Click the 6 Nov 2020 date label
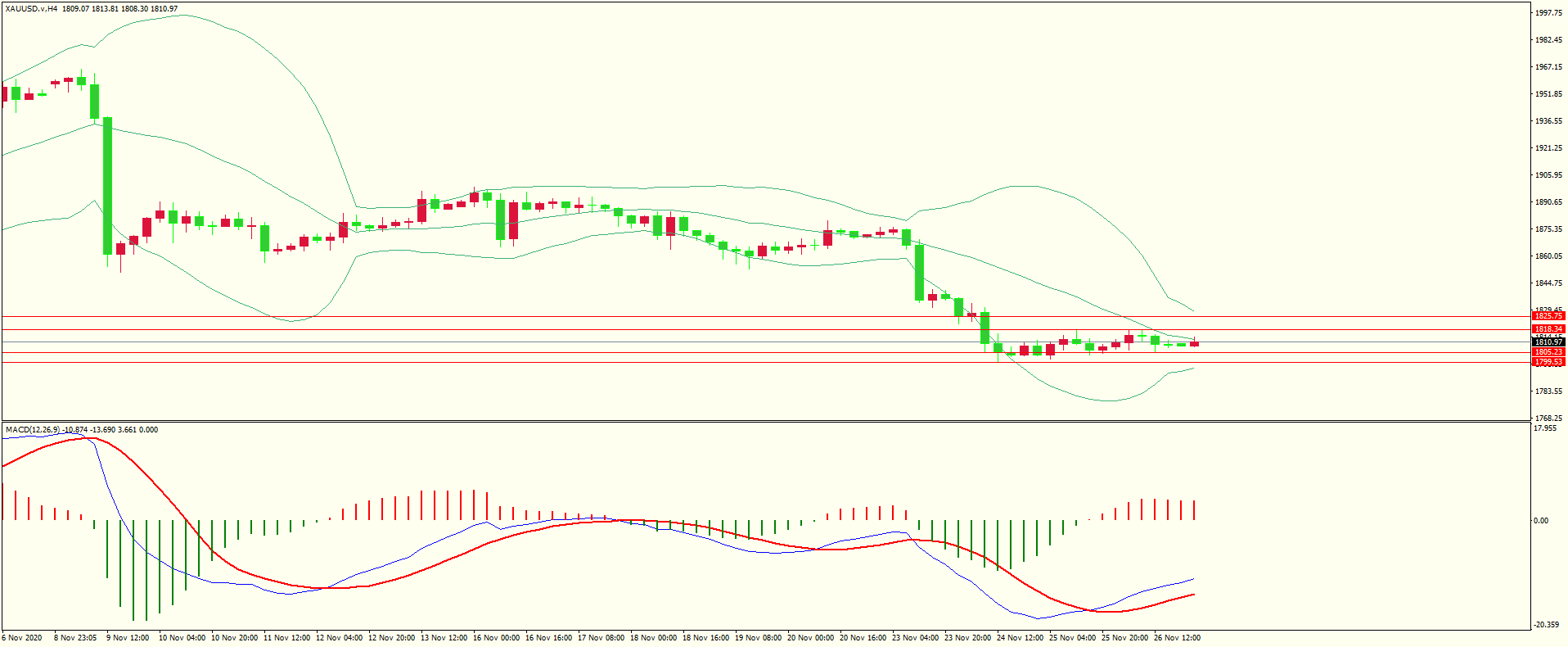Screen dimensions: 1568x647 click(x=22, y=638)
